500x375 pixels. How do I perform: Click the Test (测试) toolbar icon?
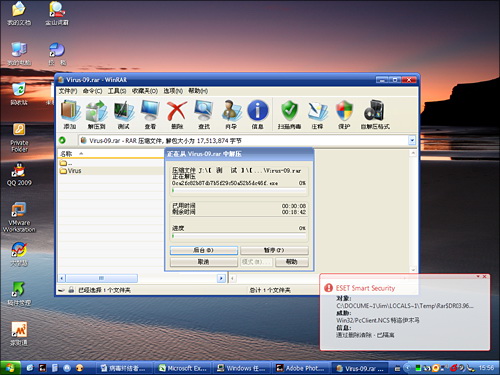124,114
